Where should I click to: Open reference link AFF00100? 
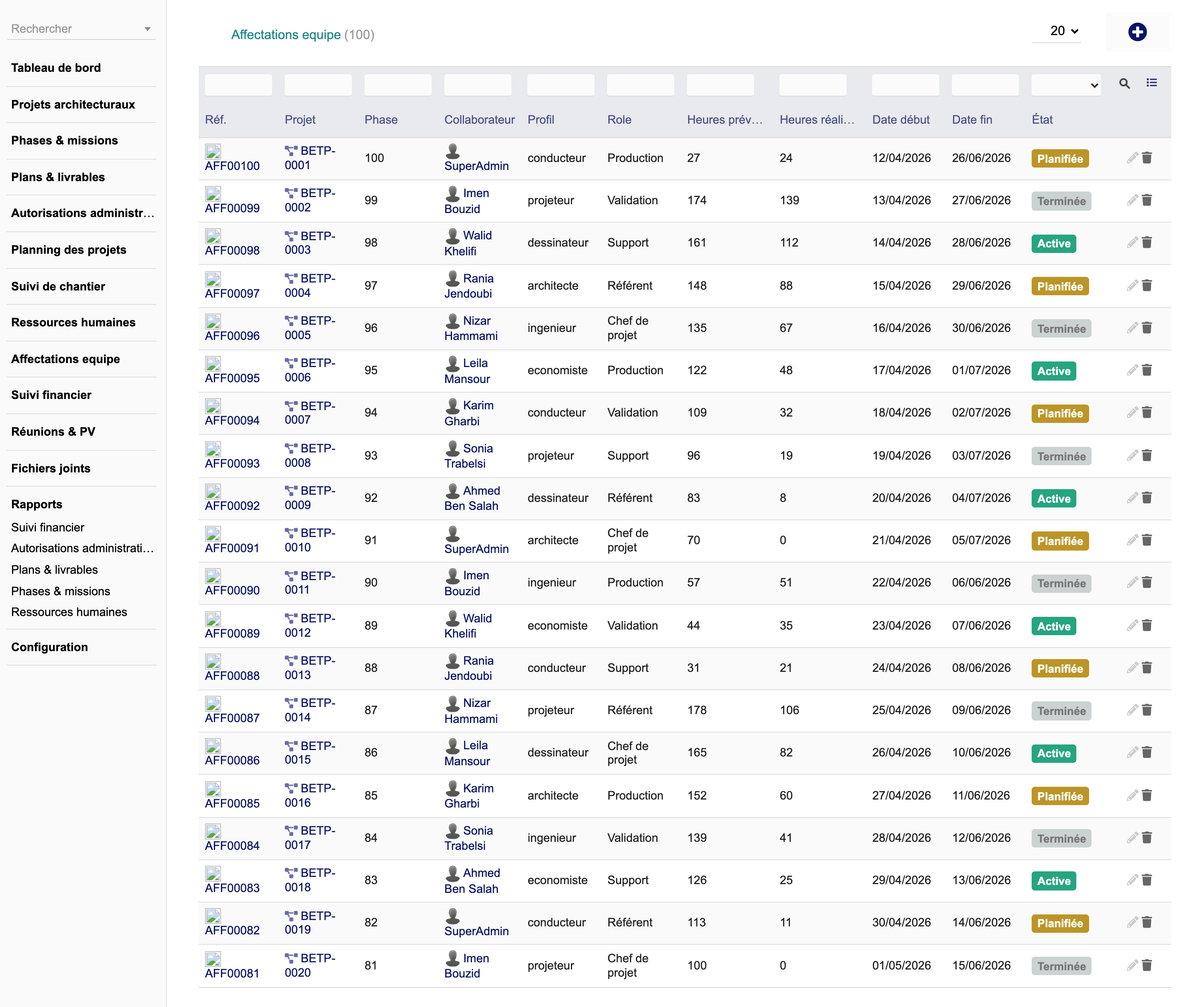[x=232, y=166]
